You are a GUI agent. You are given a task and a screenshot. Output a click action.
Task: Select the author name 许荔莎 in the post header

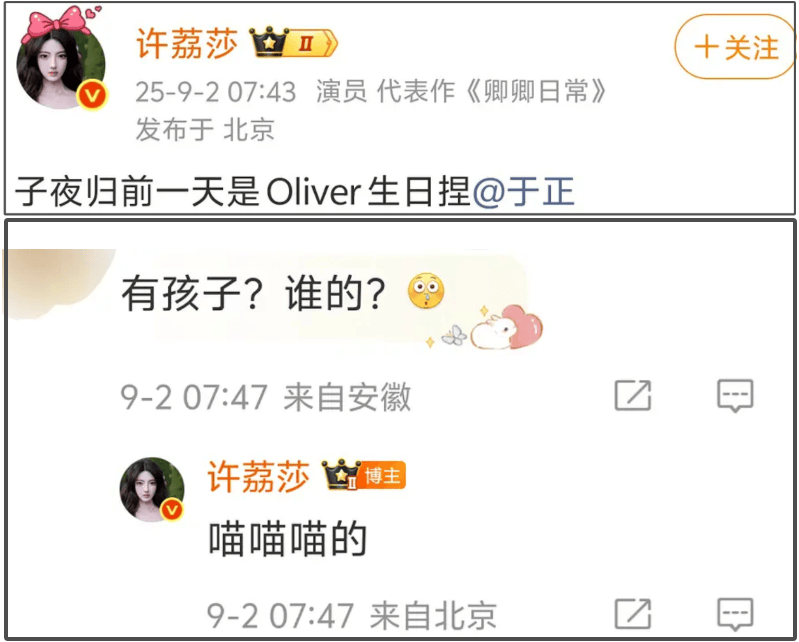[187, 43]
